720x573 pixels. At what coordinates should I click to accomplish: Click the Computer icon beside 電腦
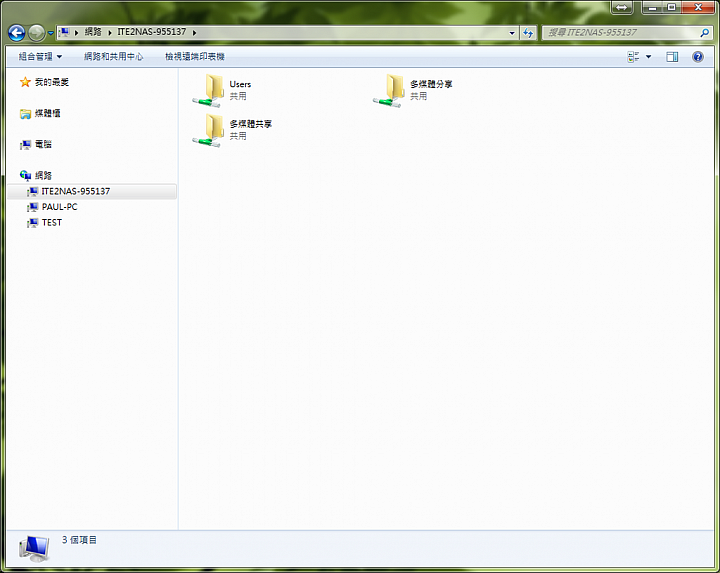tap(26, 145)
